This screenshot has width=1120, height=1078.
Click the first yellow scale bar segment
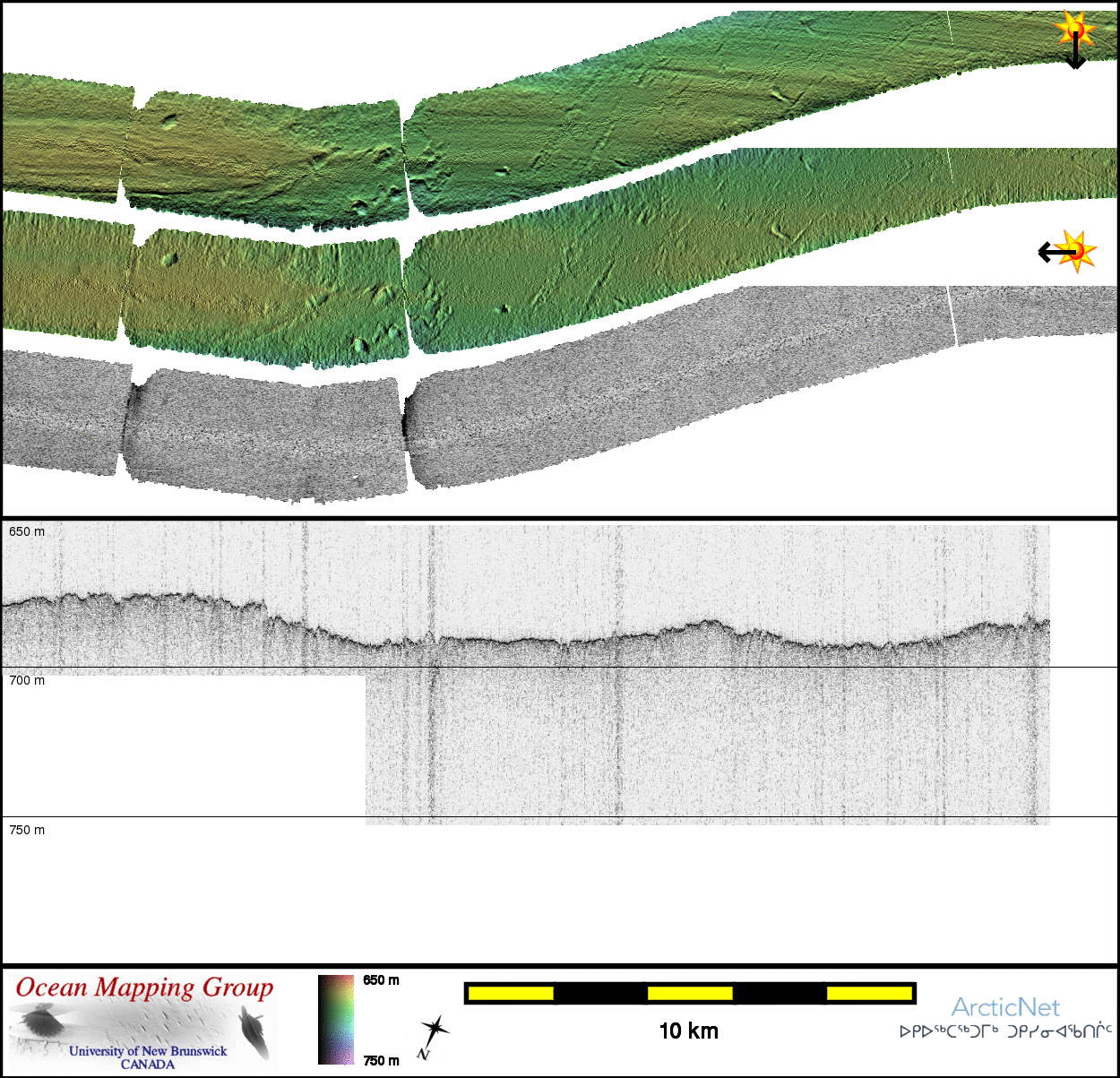click(x=511, y=993)
